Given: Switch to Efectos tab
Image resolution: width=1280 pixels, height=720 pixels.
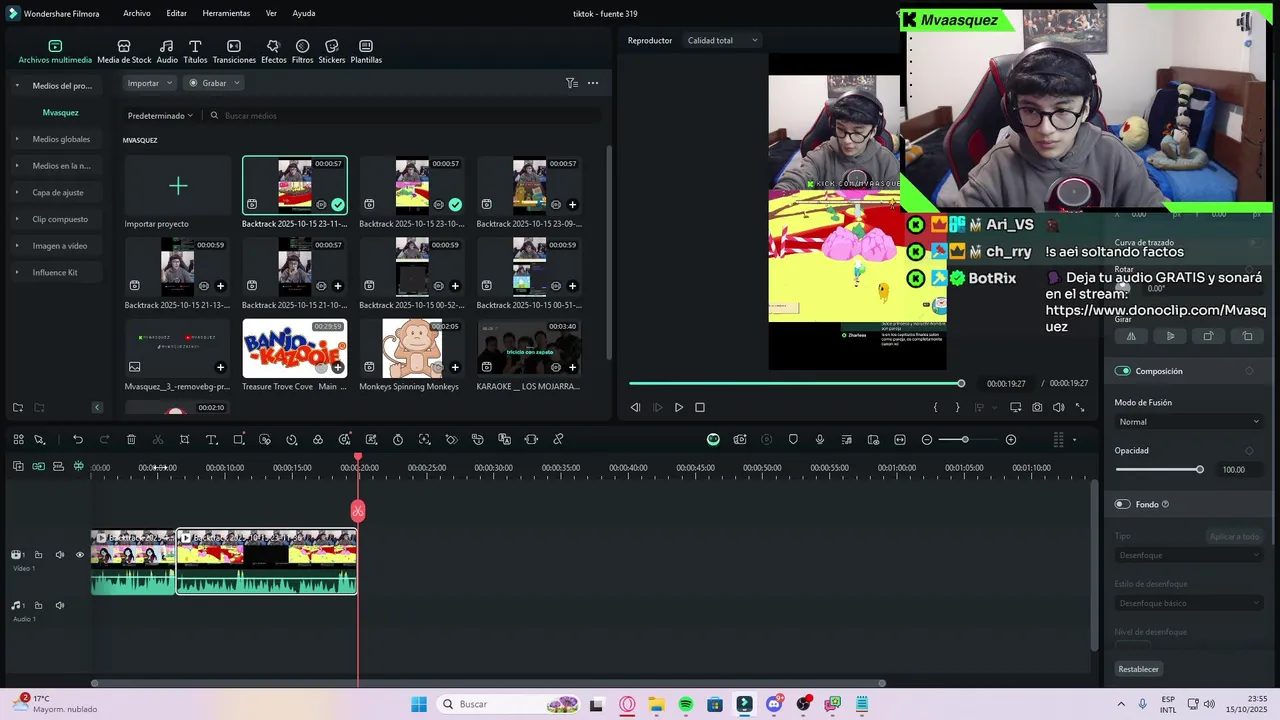Looking at the screenshot, I should [x=273, y=52].
